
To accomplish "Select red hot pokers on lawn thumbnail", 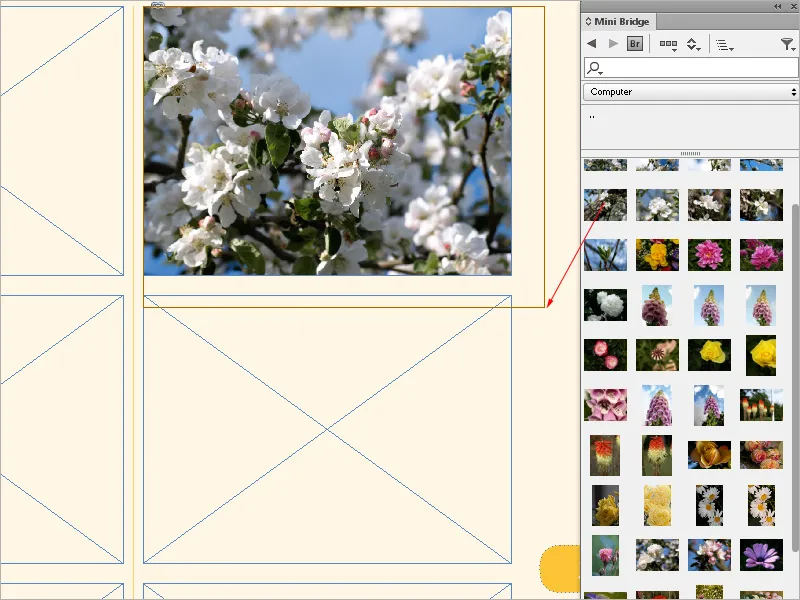I will (x=761, y=405).
